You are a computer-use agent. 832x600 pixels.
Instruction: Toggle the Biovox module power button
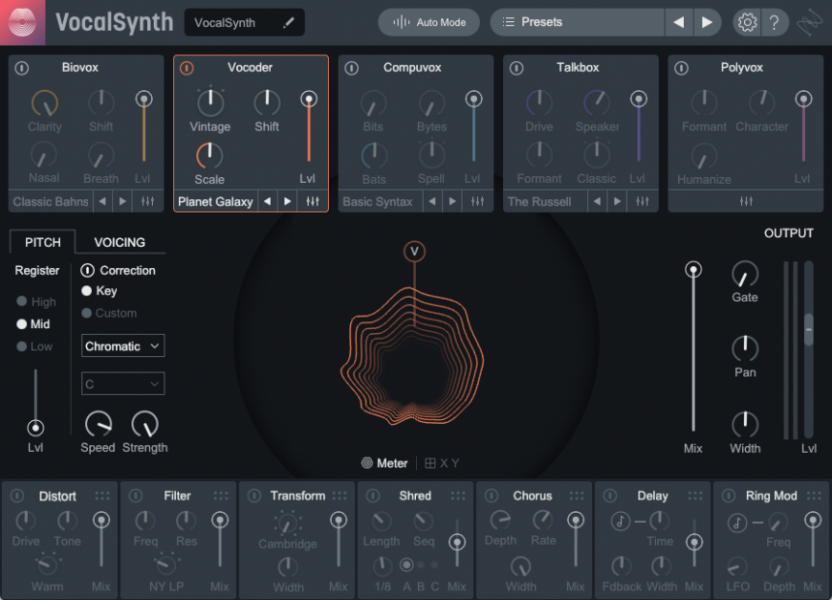pyautogui.click(x=20, y=67)
